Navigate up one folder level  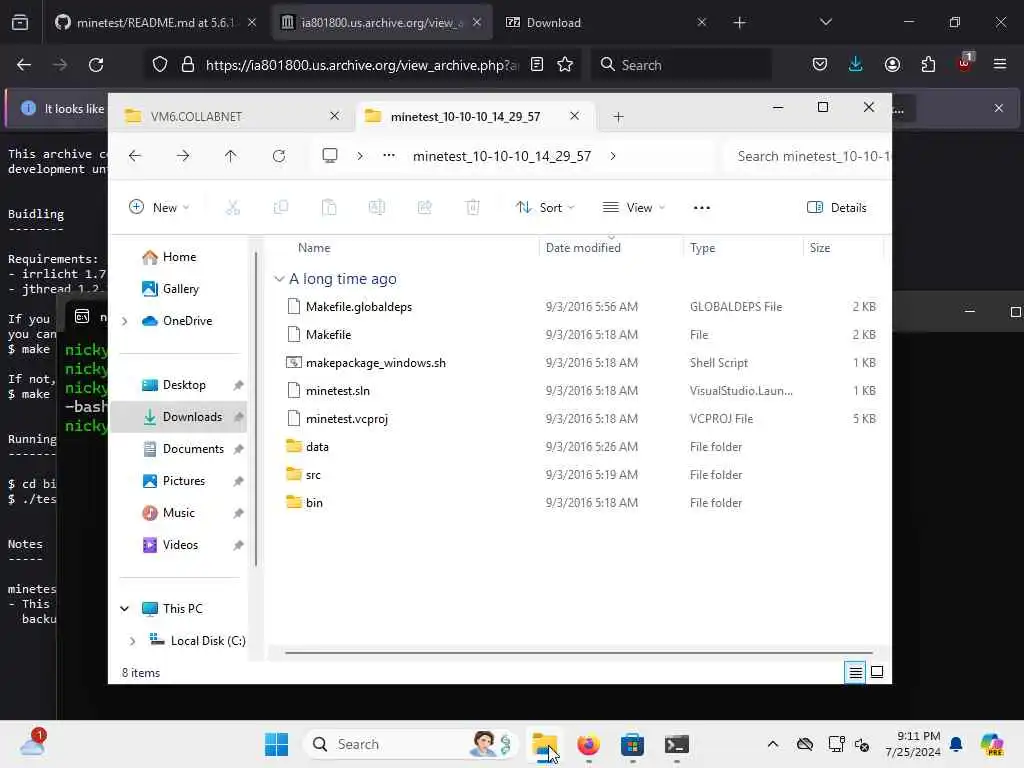coord(231,156)
